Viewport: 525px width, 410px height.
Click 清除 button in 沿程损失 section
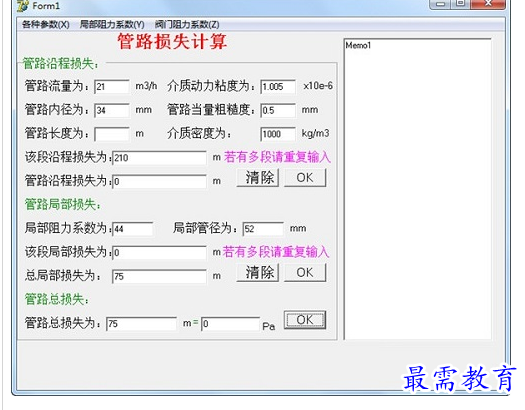(x=258, y=177)
